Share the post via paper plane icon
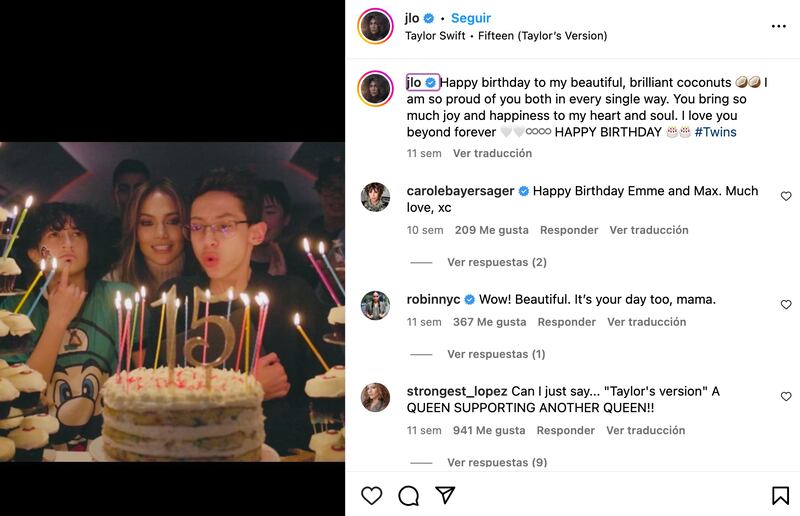Viewport: 800px width, 516px height. click(446, 495)
